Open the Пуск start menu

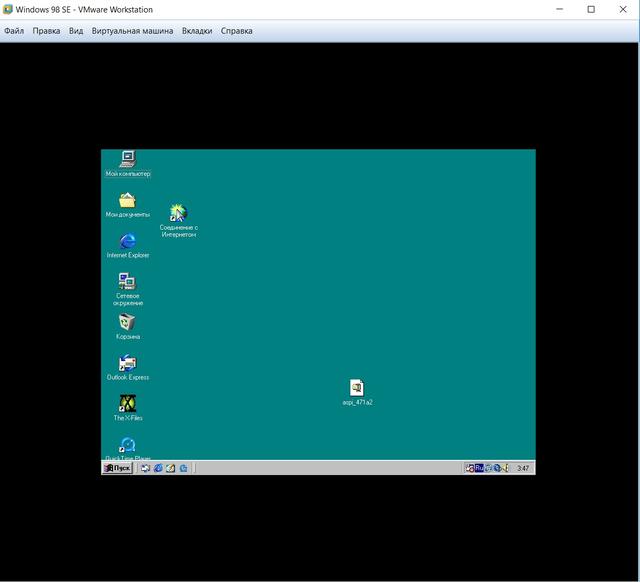117,468
